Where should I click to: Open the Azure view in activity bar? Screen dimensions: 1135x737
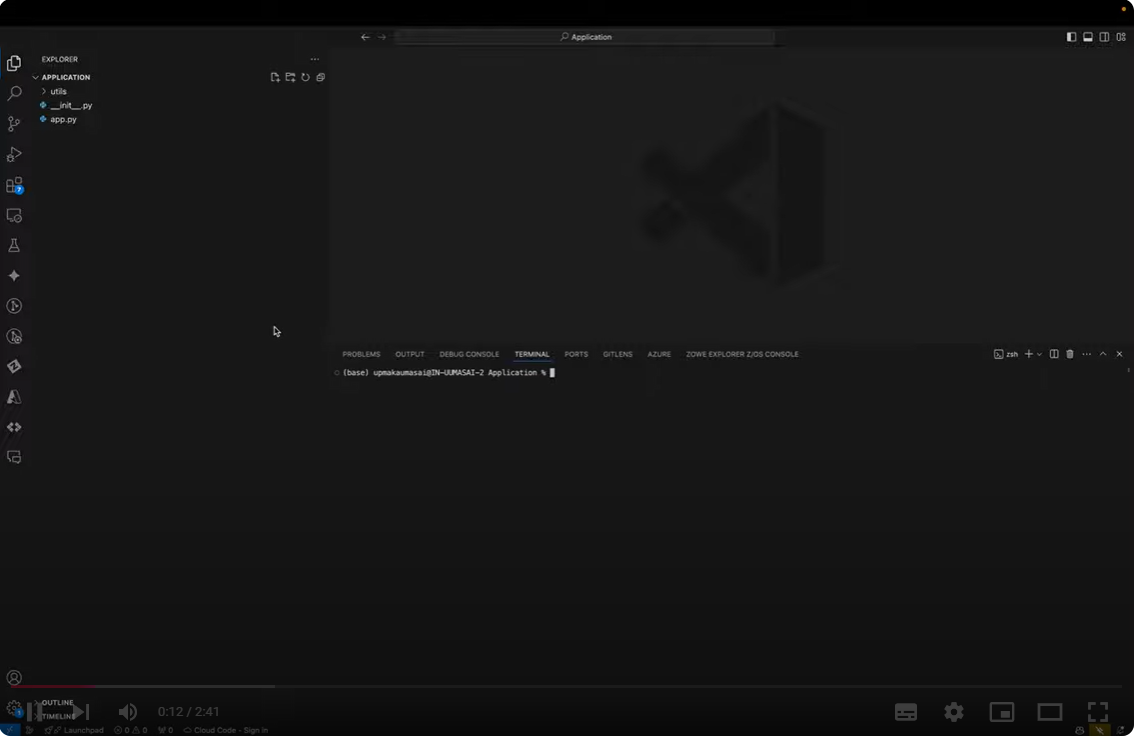click(x=14, y=397)
